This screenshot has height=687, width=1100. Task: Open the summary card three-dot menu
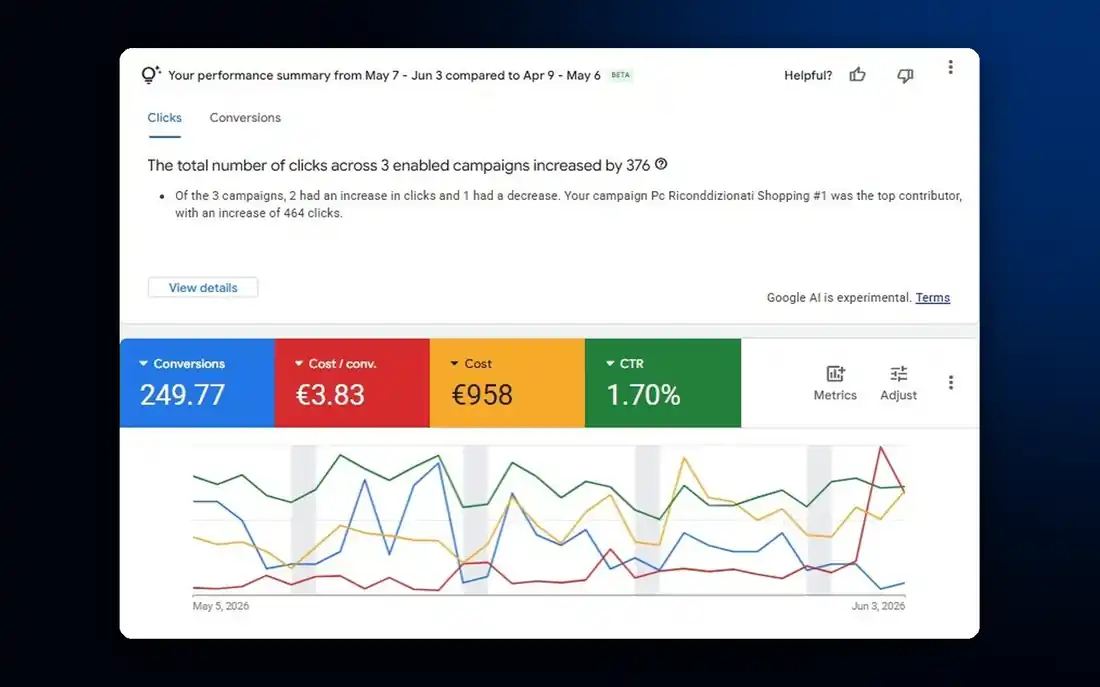tap(951, 67)
